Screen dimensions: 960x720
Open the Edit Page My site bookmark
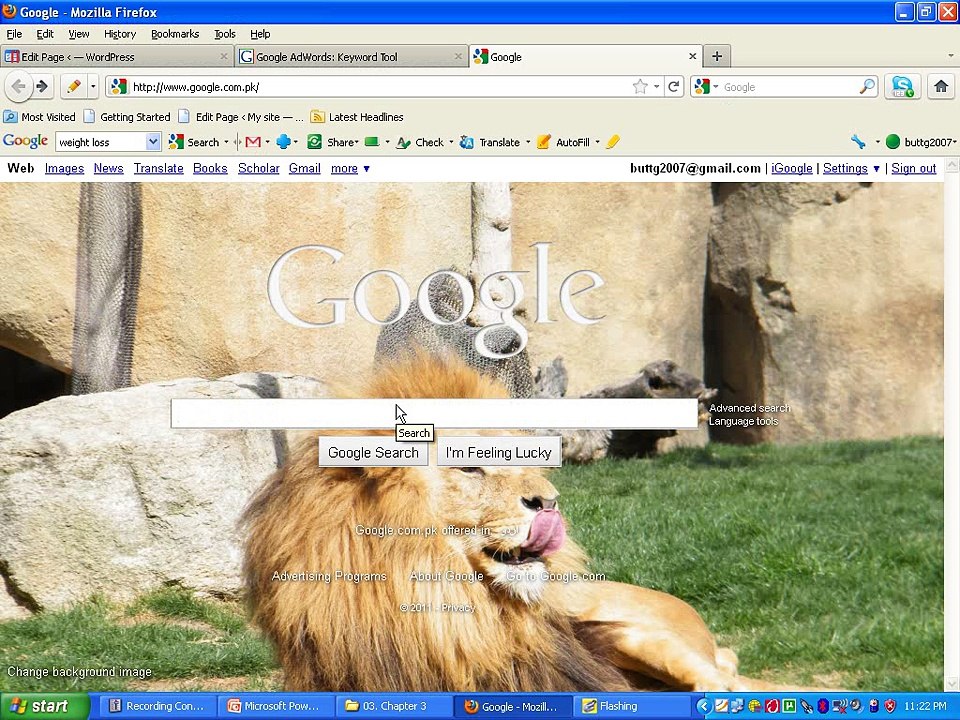(x=241, y=116)
